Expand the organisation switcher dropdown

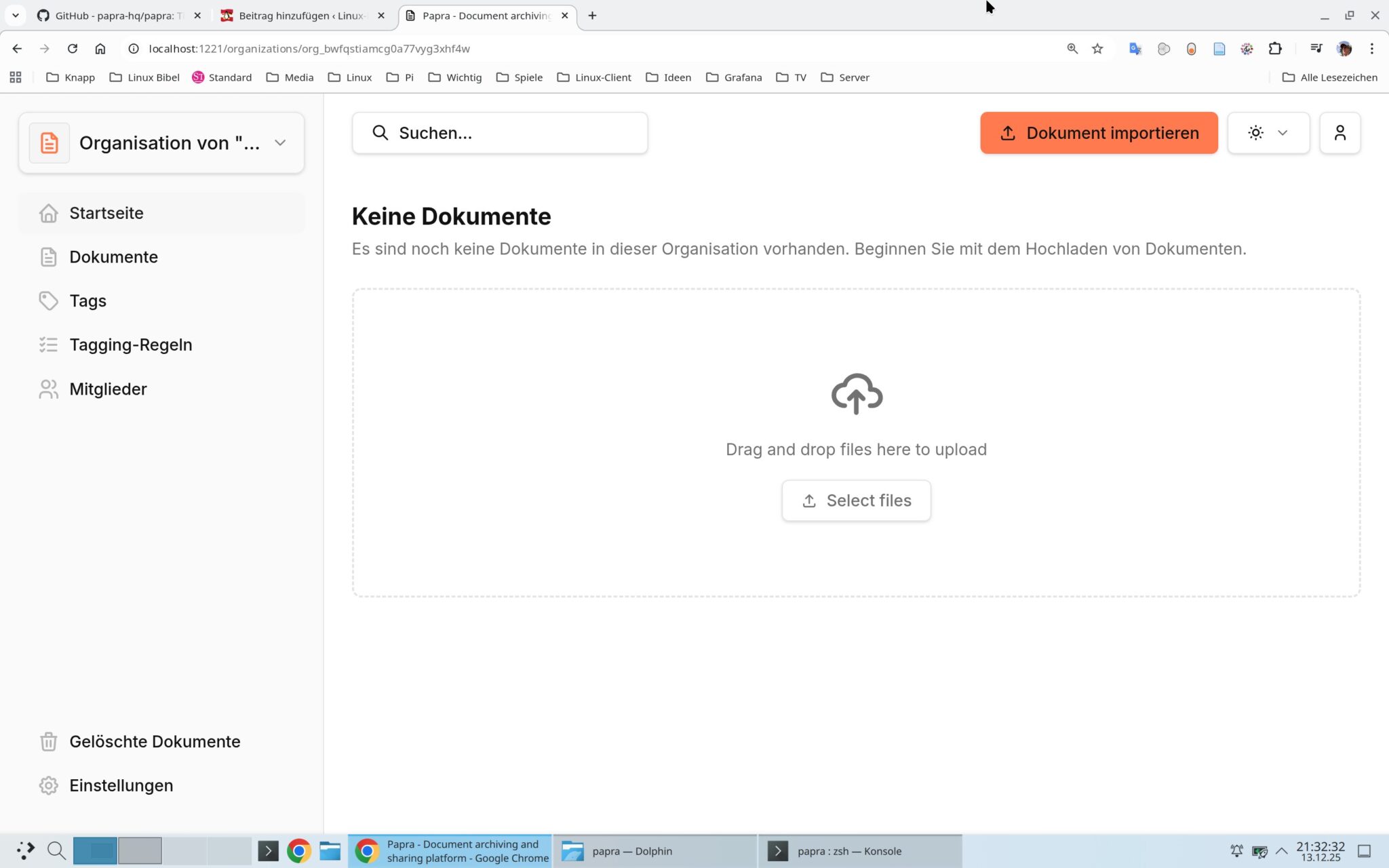(x=280, y=143)
